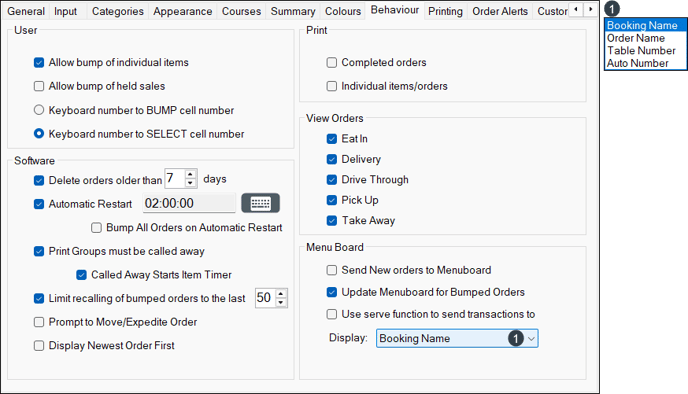Decrease the delete orders days value
This screenshot has width=688, height=394.
[x=190, y=183]
